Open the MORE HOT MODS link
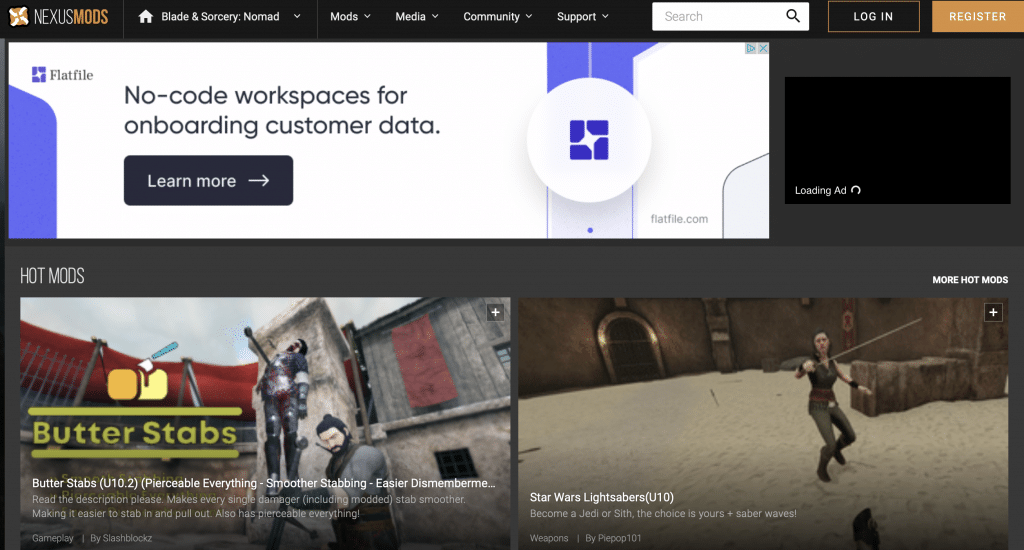The width and height of the screenshot is (1024, 550). (x=970, y=280)
